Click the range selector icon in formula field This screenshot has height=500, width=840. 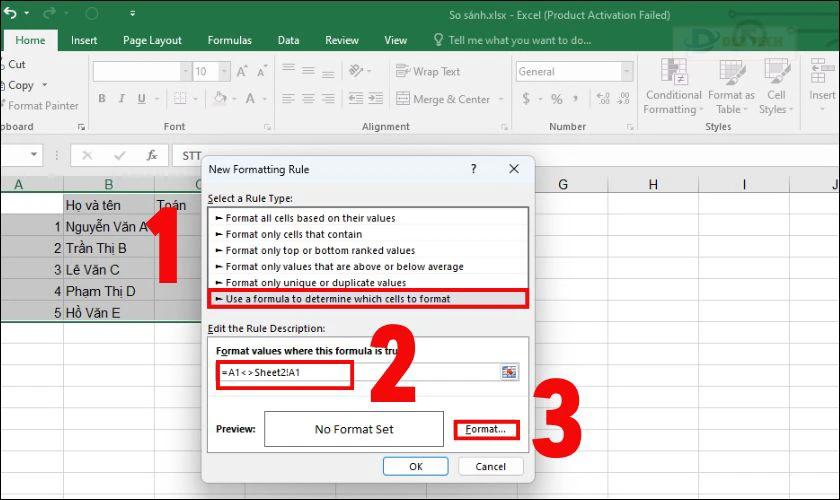tap(509, 372)
